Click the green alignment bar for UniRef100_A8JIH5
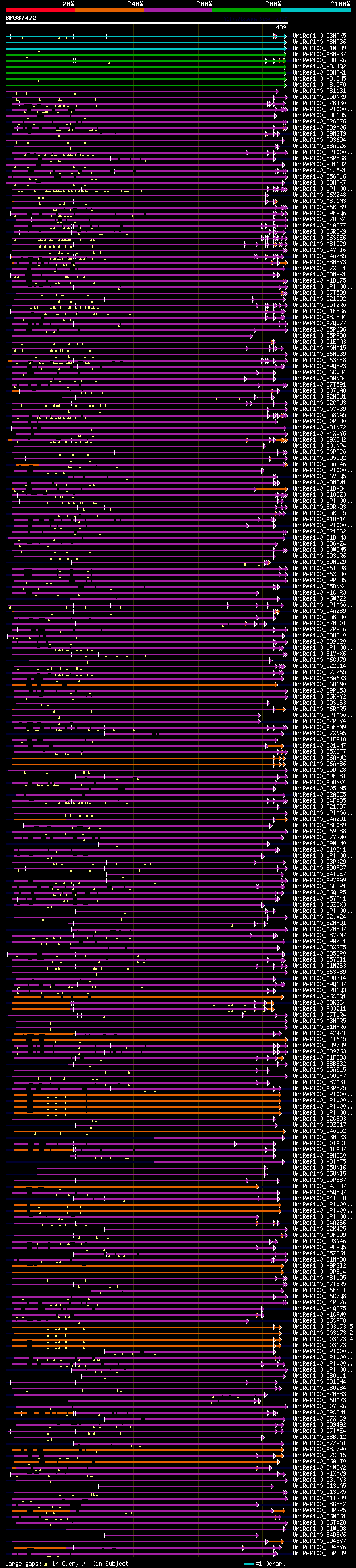356x1568 pixels. coord(146,78)
